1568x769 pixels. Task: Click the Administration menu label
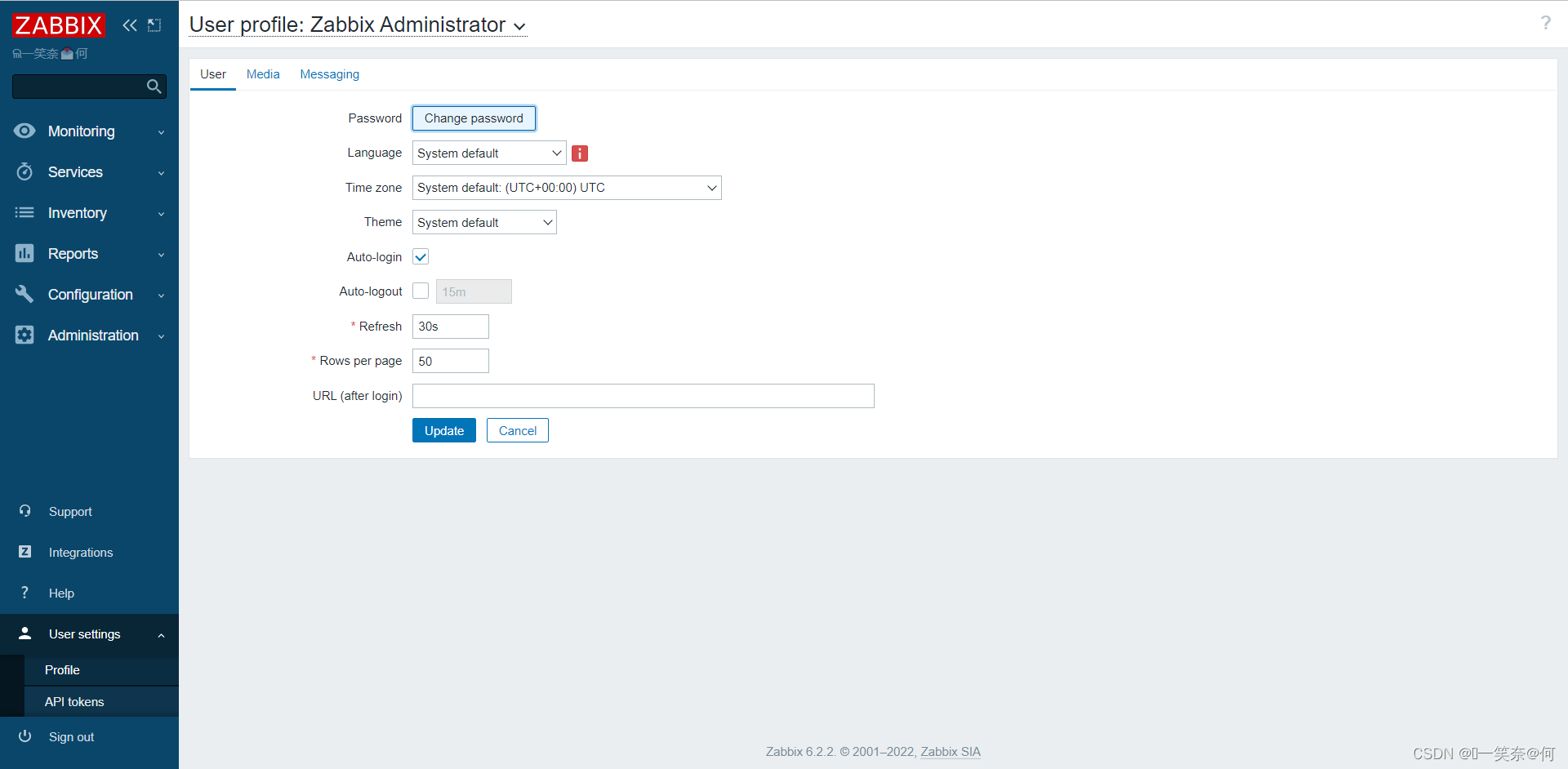[93, 336]
